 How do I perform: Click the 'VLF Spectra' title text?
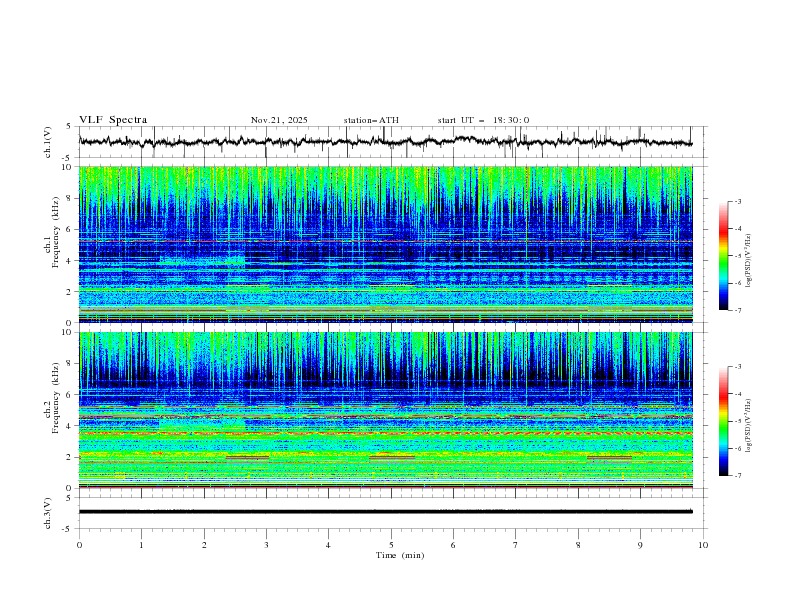click(113, 120)
